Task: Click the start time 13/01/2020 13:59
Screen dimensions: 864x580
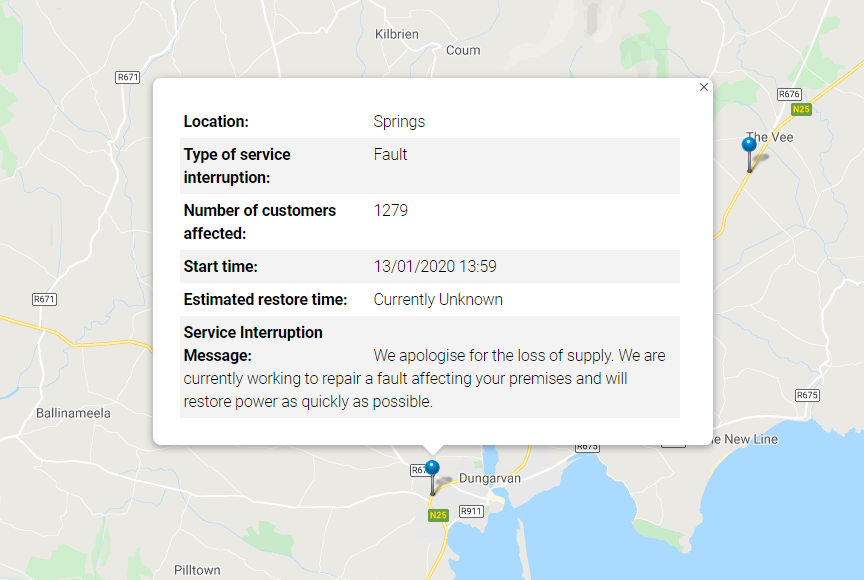Action: point(435,267)
